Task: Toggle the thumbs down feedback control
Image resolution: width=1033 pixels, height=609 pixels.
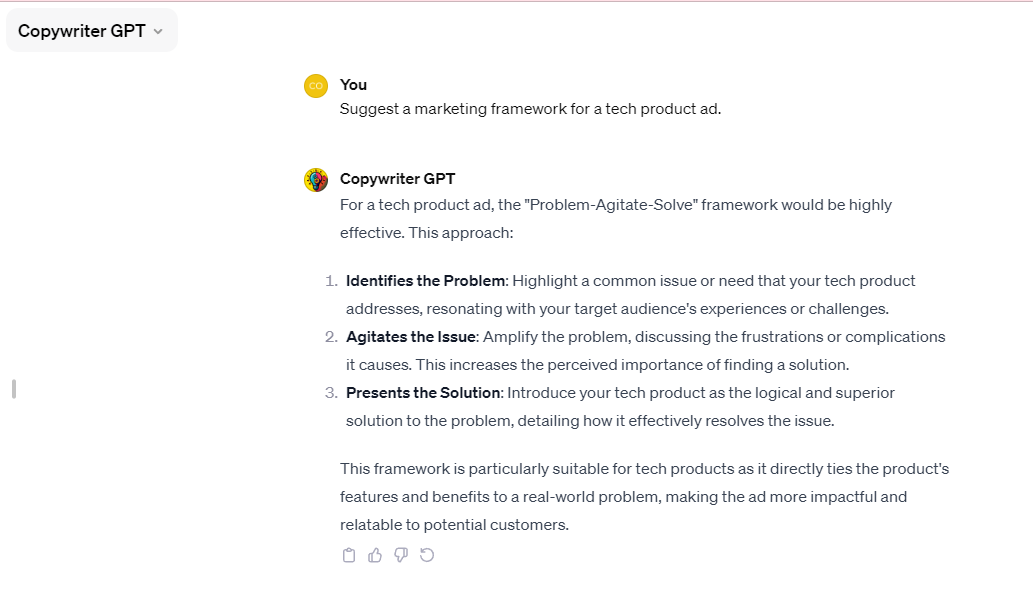Action: [x=400, y=555]
